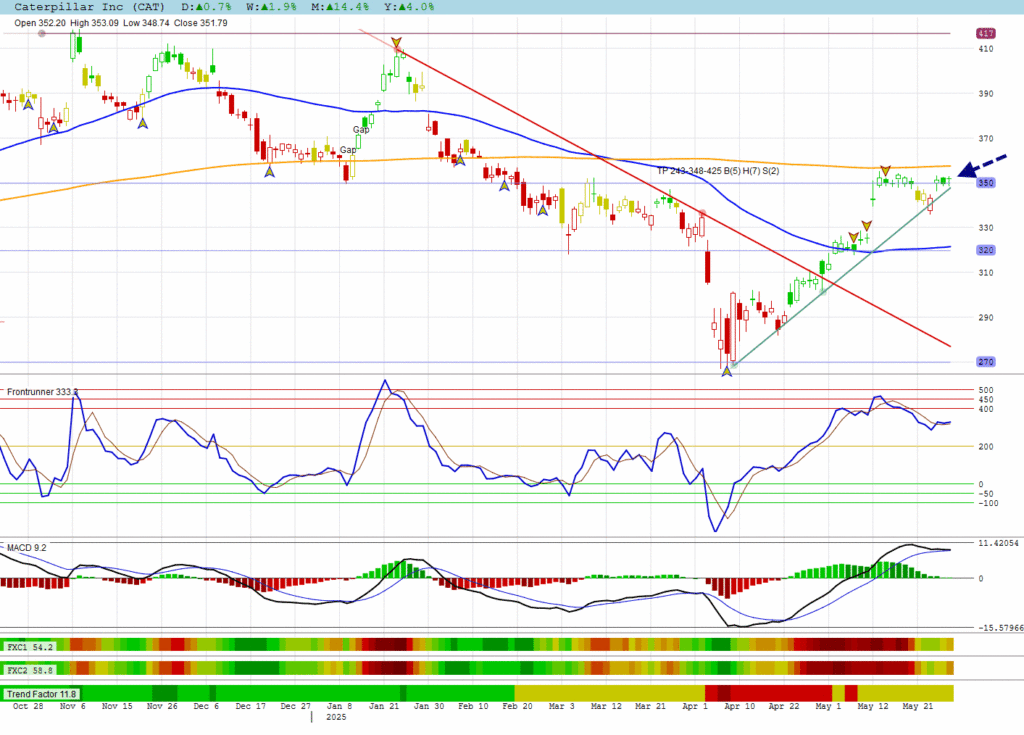Click the 290 price axis label
Viewport: 1024px width, 735px height.
tap(985, 318)
